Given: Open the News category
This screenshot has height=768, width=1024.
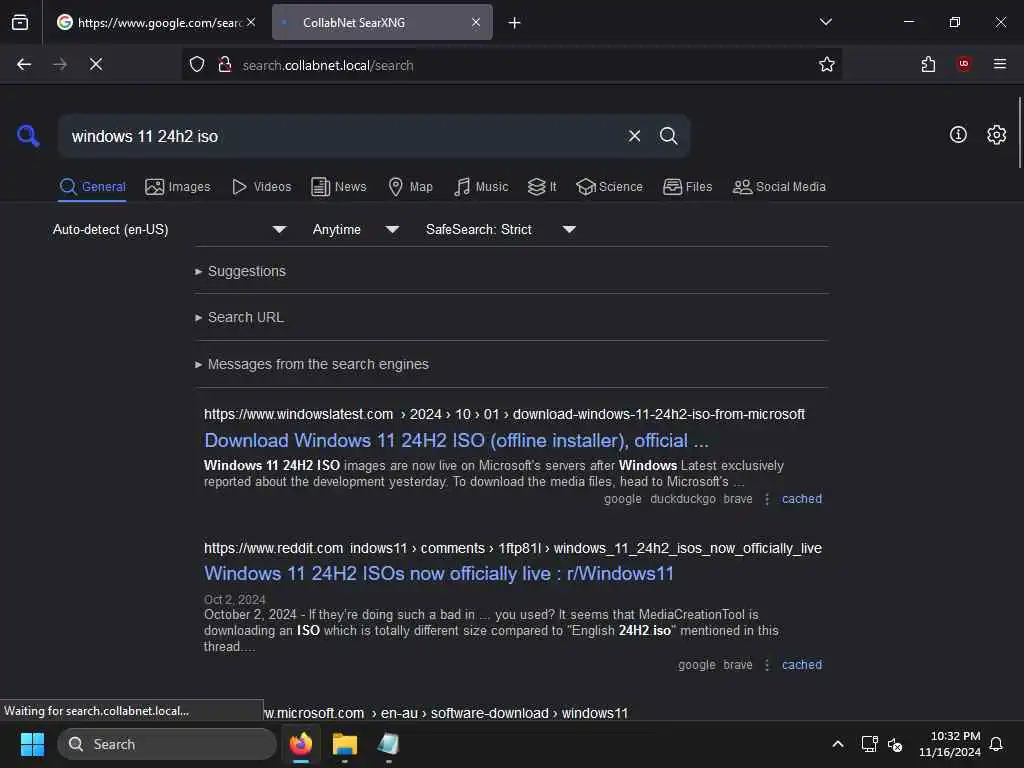Looking at the screenshot, I should click(339, 187).
